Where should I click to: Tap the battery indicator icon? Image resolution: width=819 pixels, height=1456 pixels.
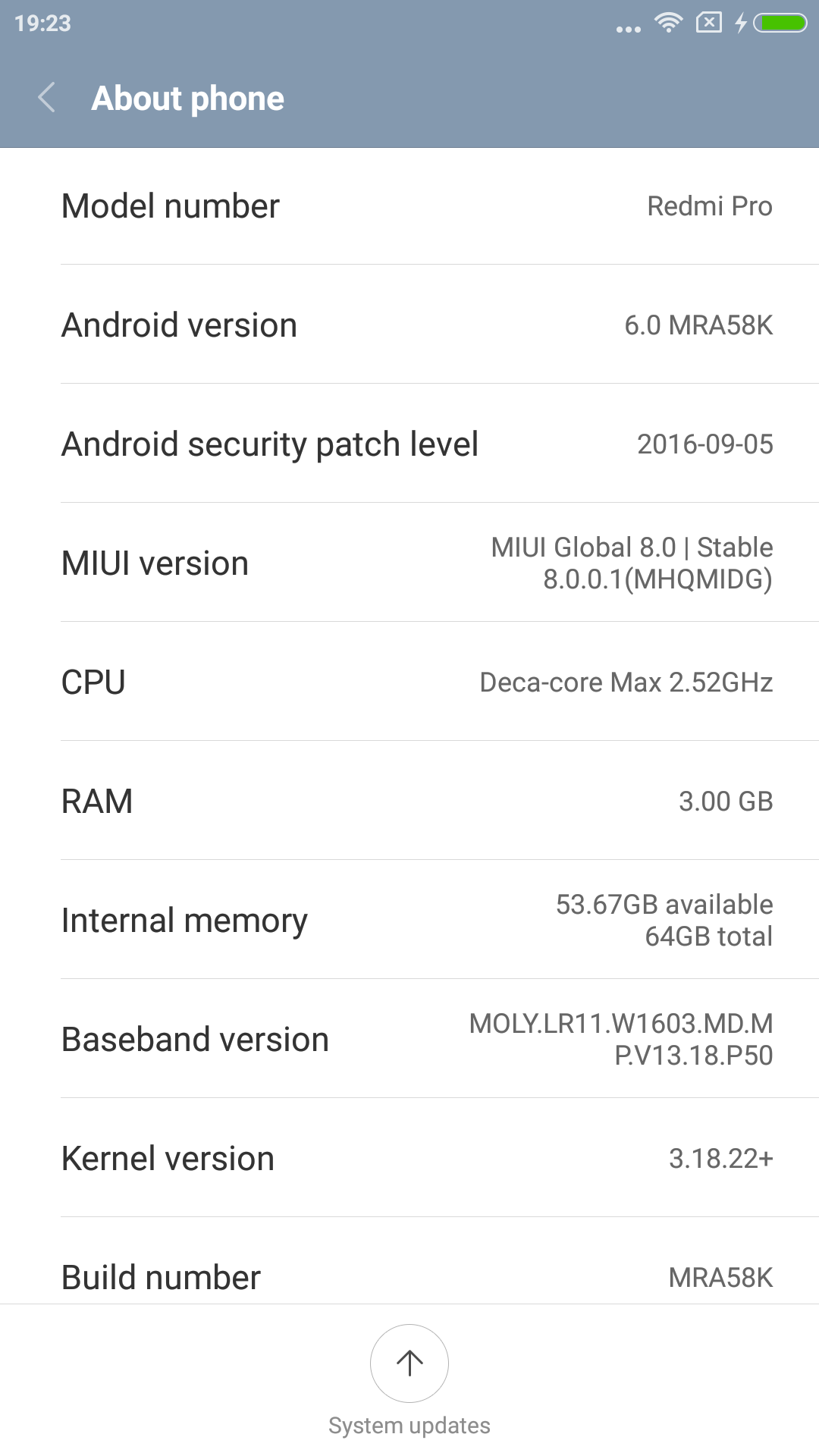780,23
